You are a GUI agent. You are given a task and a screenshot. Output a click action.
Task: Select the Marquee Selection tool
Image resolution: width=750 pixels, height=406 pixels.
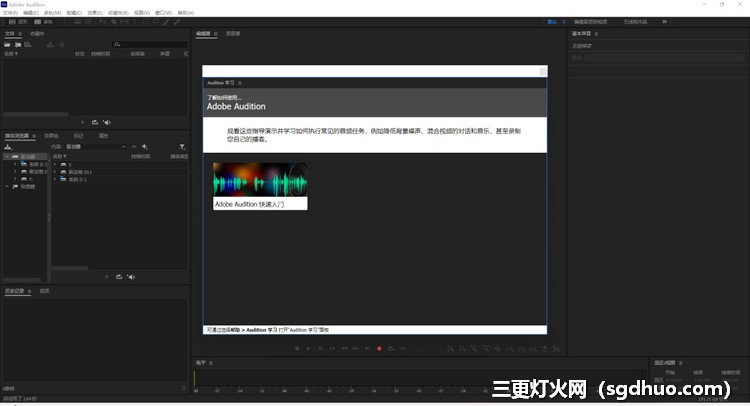pos(145,22)
